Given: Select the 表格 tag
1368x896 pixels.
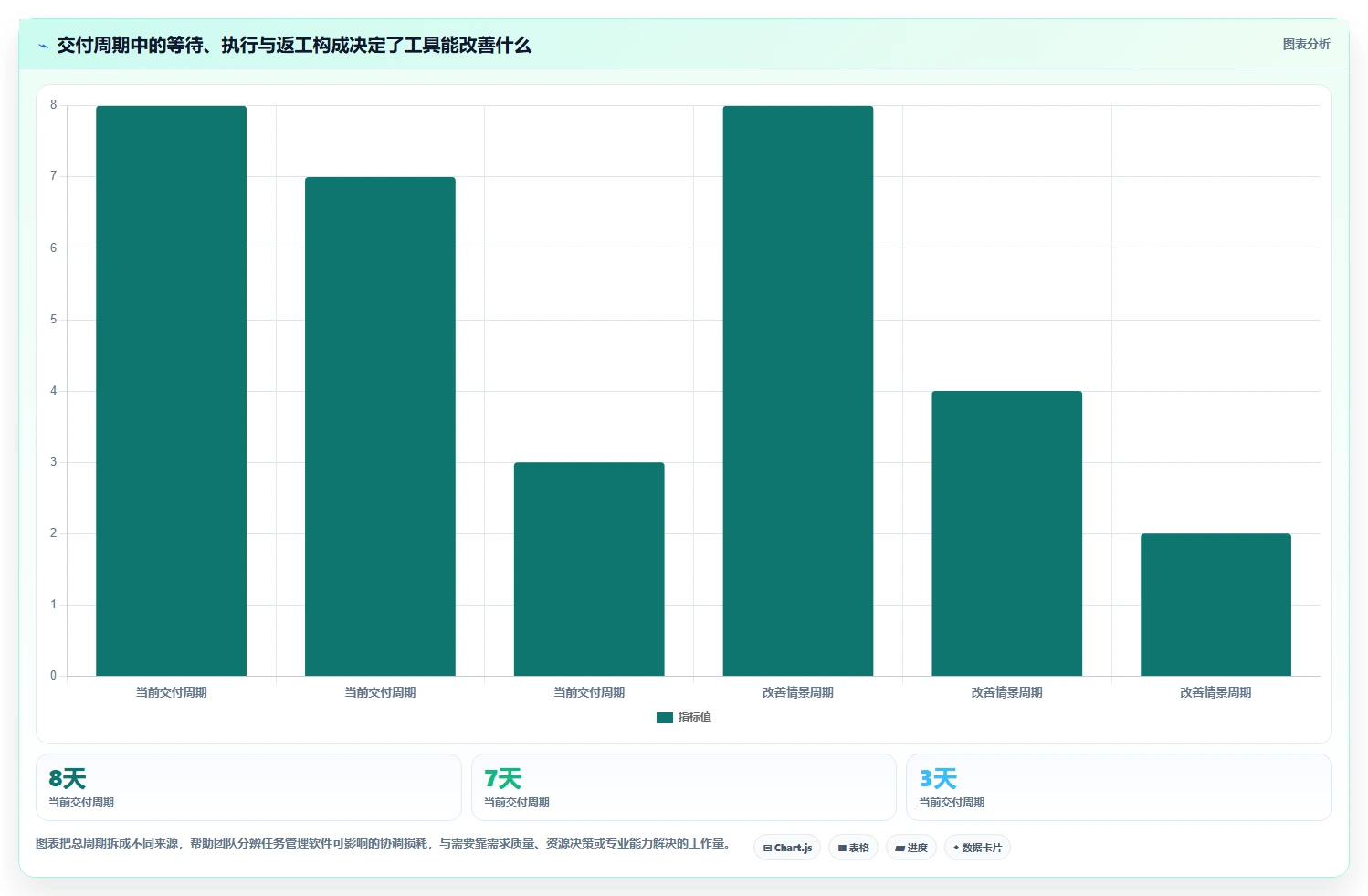Looking at the screenshot, I should [x=853, y=848].
